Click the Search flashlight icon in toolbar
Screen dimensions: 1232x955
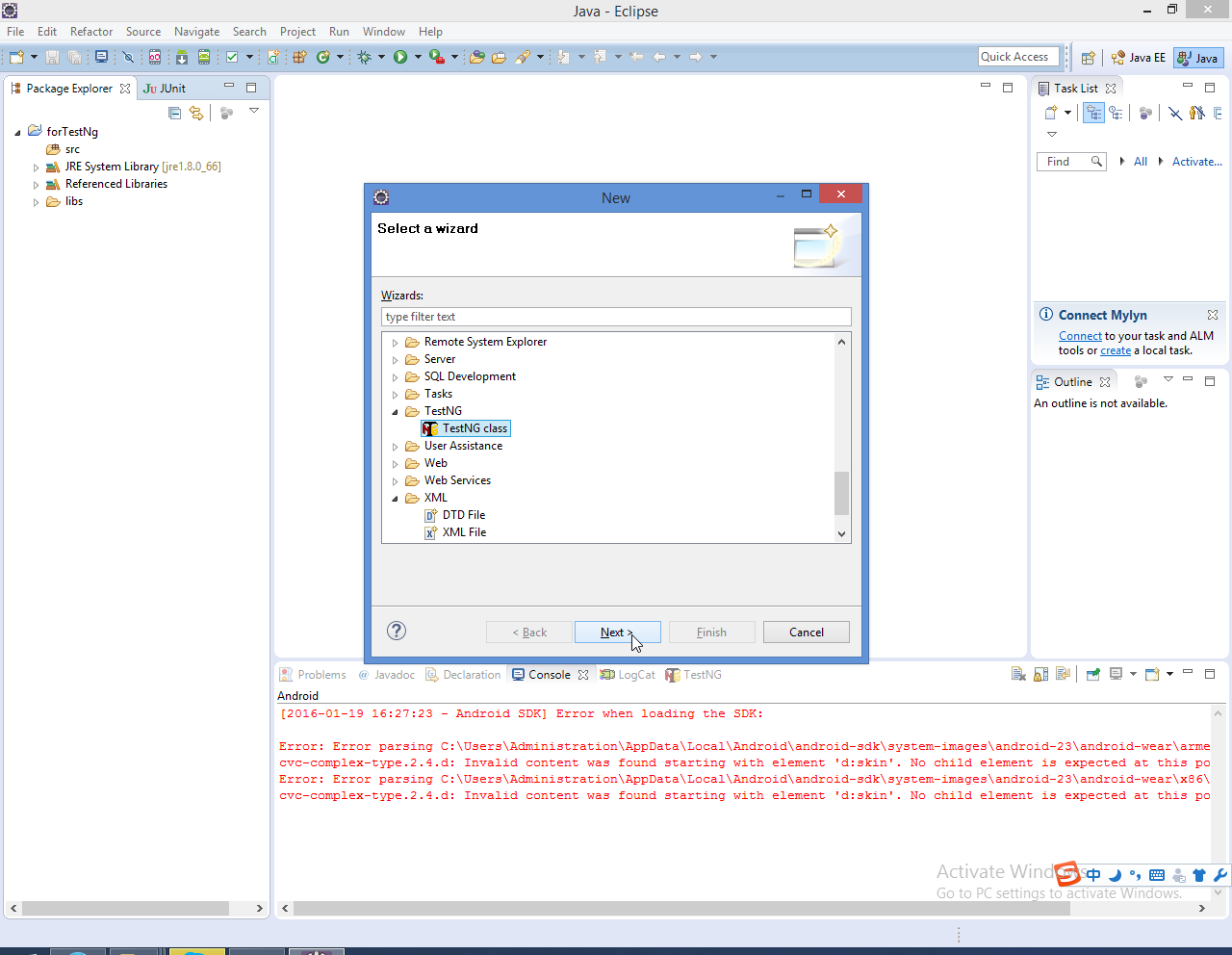(523, 58)
